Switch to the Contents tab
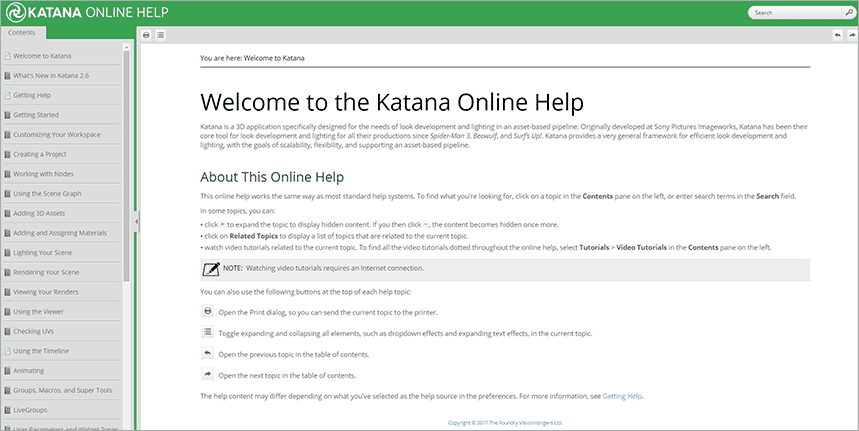The width and height of the screenshot is (859, 431). tap(22, 33)
